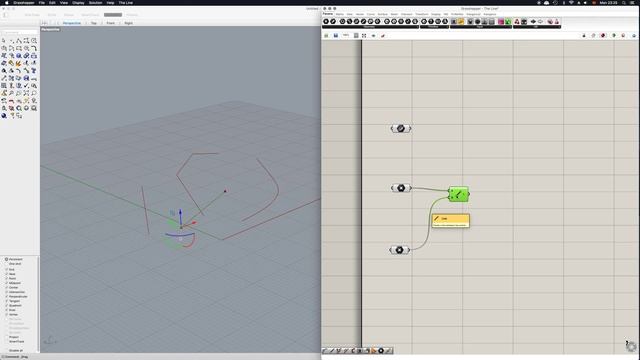
Task: Click the gumball blue Z-axis arrow
Action: point(180,213)
